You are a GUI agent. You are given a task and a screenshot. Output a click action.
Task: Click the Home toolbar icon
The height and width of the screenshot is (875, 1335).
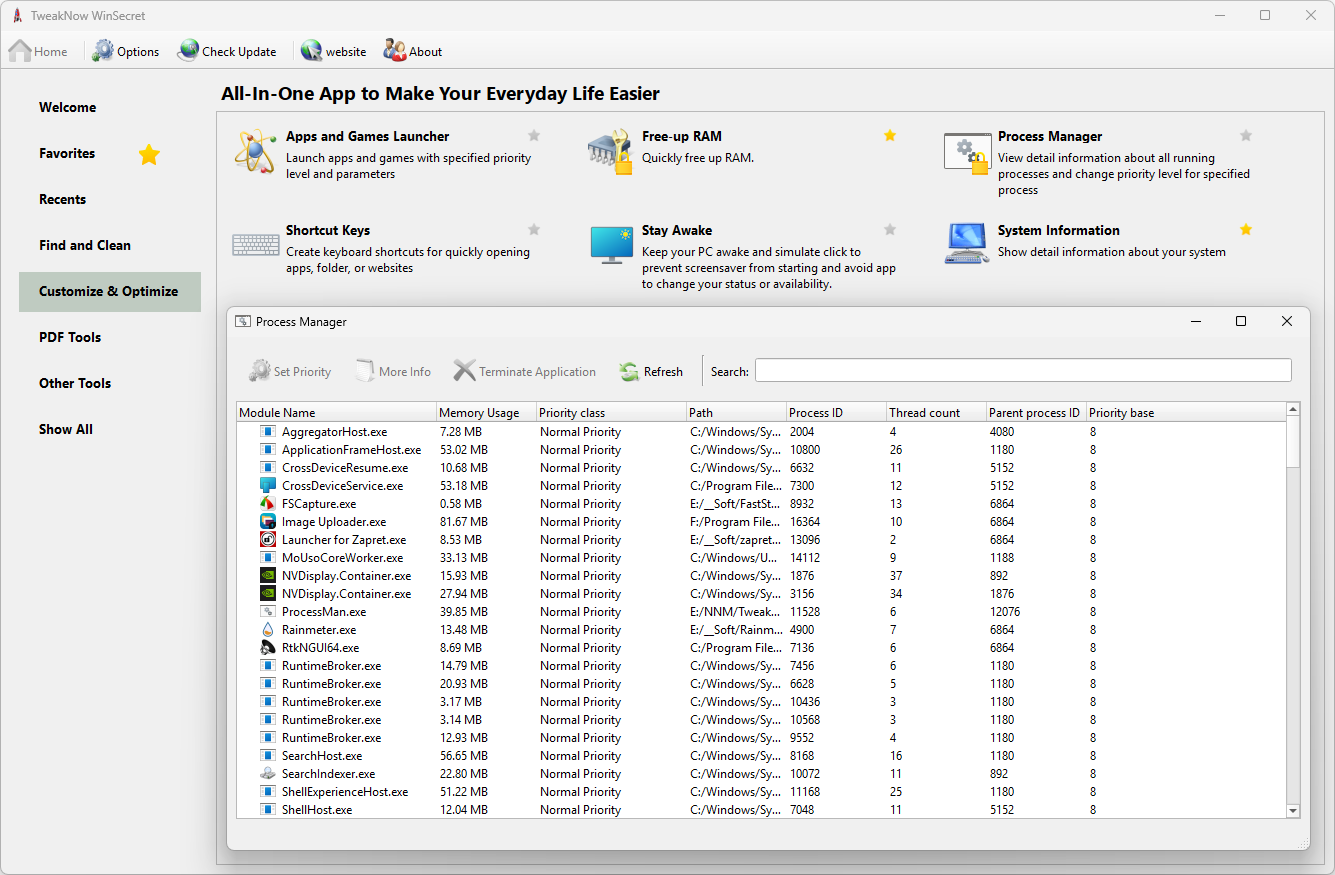click(x=20, y=51)
